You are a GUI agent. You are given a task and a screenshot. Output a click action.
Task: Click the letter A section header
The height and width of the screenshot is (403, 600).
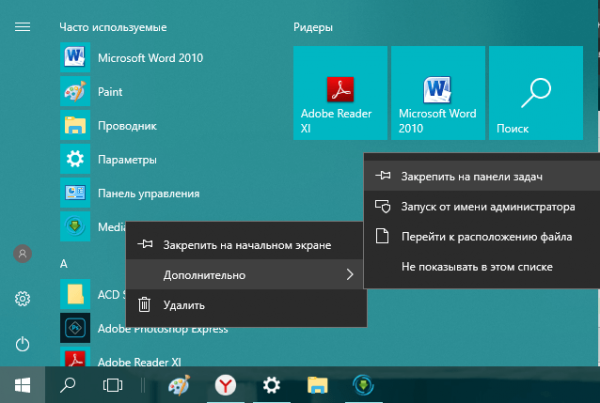coord(64,264)
